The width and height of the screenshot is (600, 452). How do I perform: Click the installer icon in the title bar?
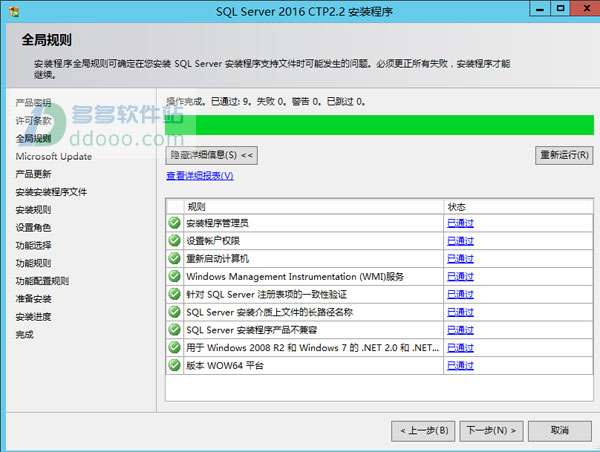click(x=14, y=11)
